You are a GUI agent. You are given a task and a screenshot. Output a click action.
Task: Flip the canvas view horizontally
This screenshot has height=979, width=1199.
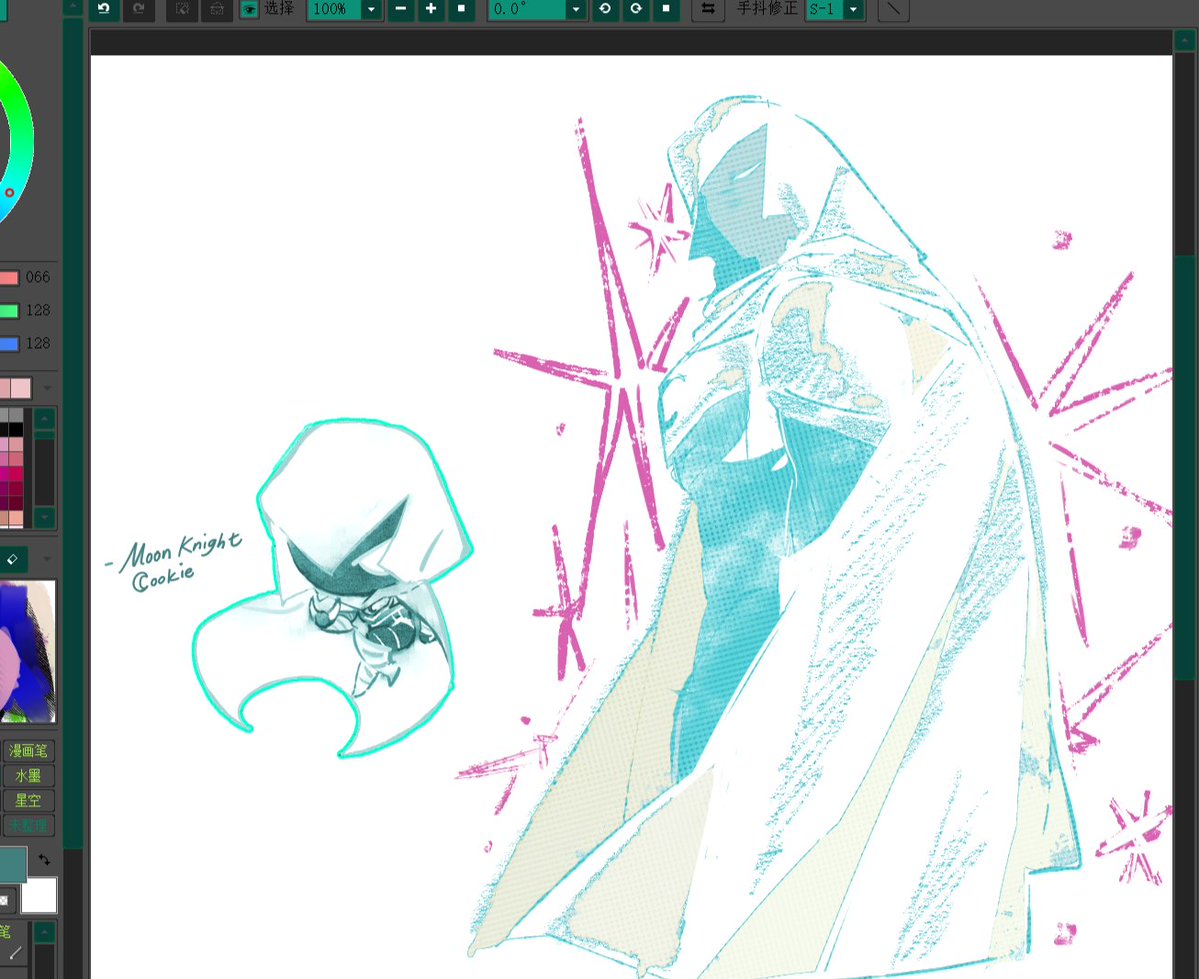coord(708,8)
